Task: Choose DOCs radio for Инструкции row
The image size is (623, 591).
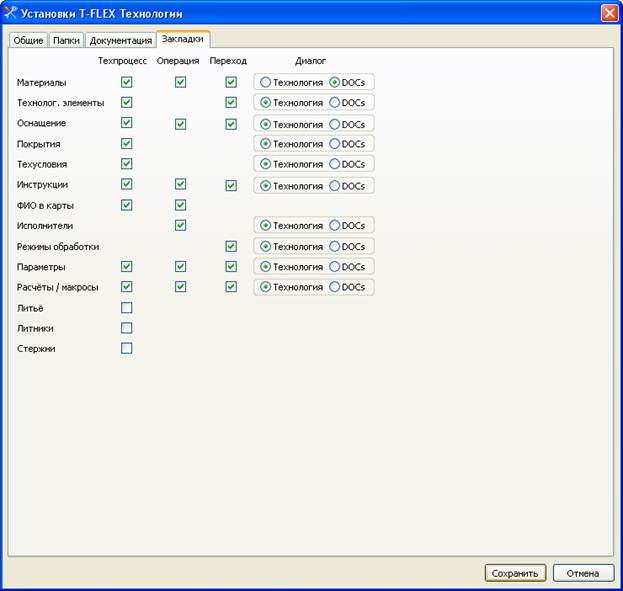Action: (x=335, y=185)
